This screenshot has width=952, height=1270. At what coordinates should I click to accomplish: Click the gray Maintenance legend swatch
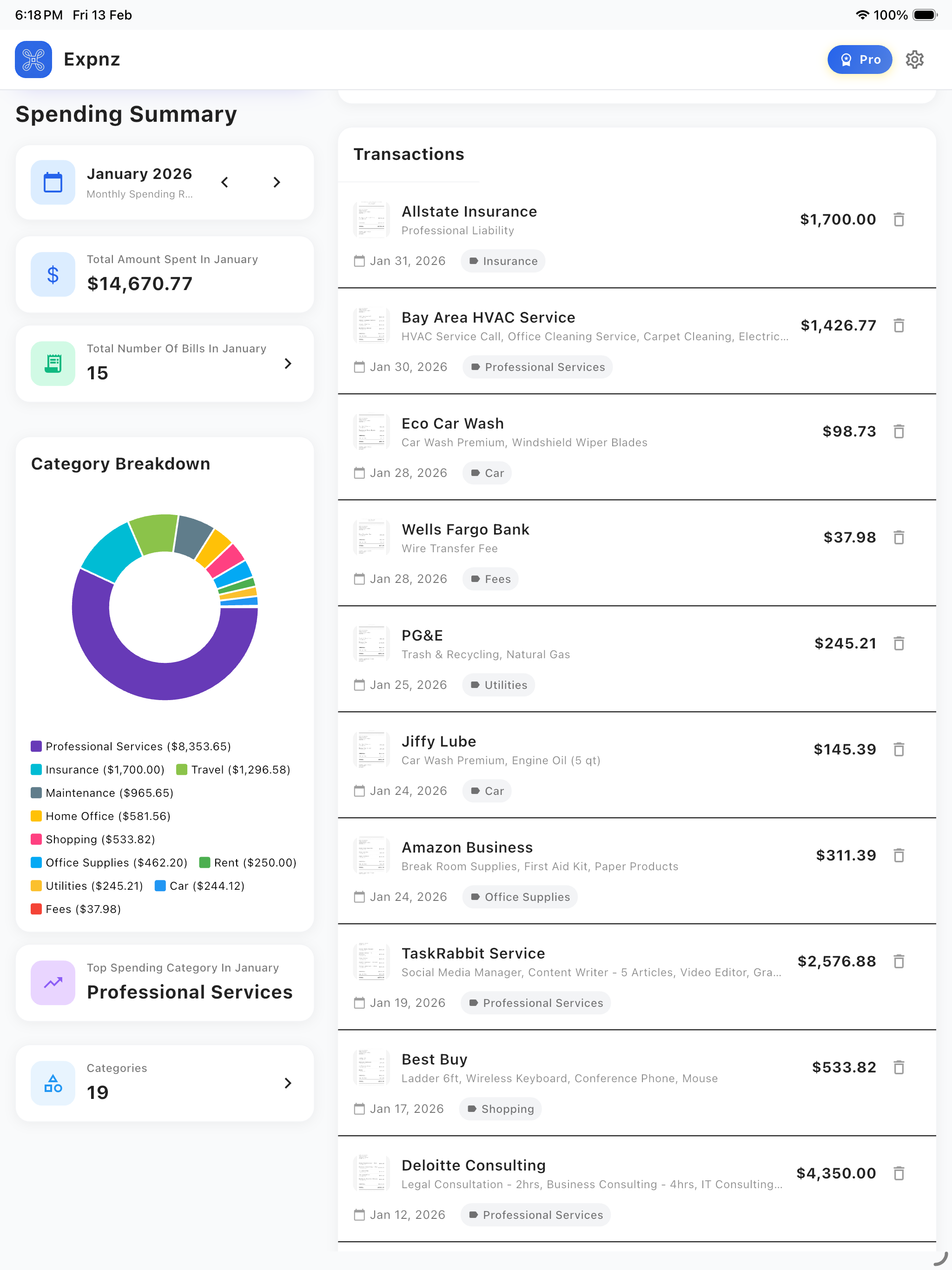[36, 793]
